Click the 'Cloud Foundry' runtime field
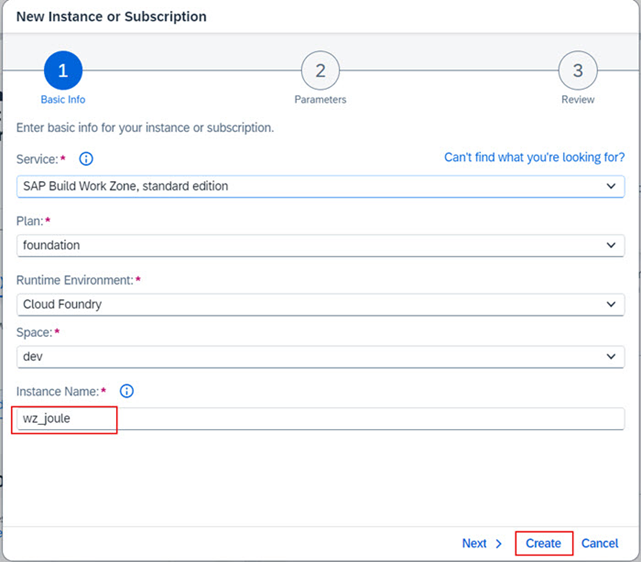 300,304
